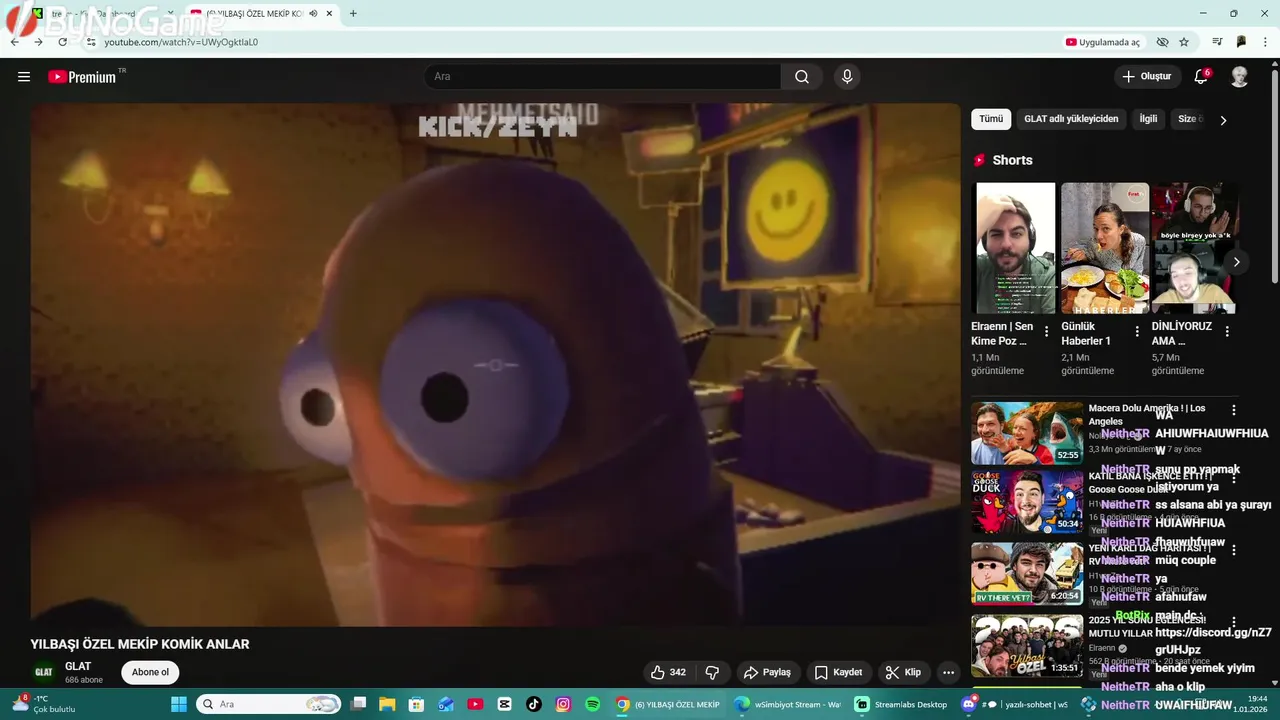Share the video via Paylaş

click(768, 672)
